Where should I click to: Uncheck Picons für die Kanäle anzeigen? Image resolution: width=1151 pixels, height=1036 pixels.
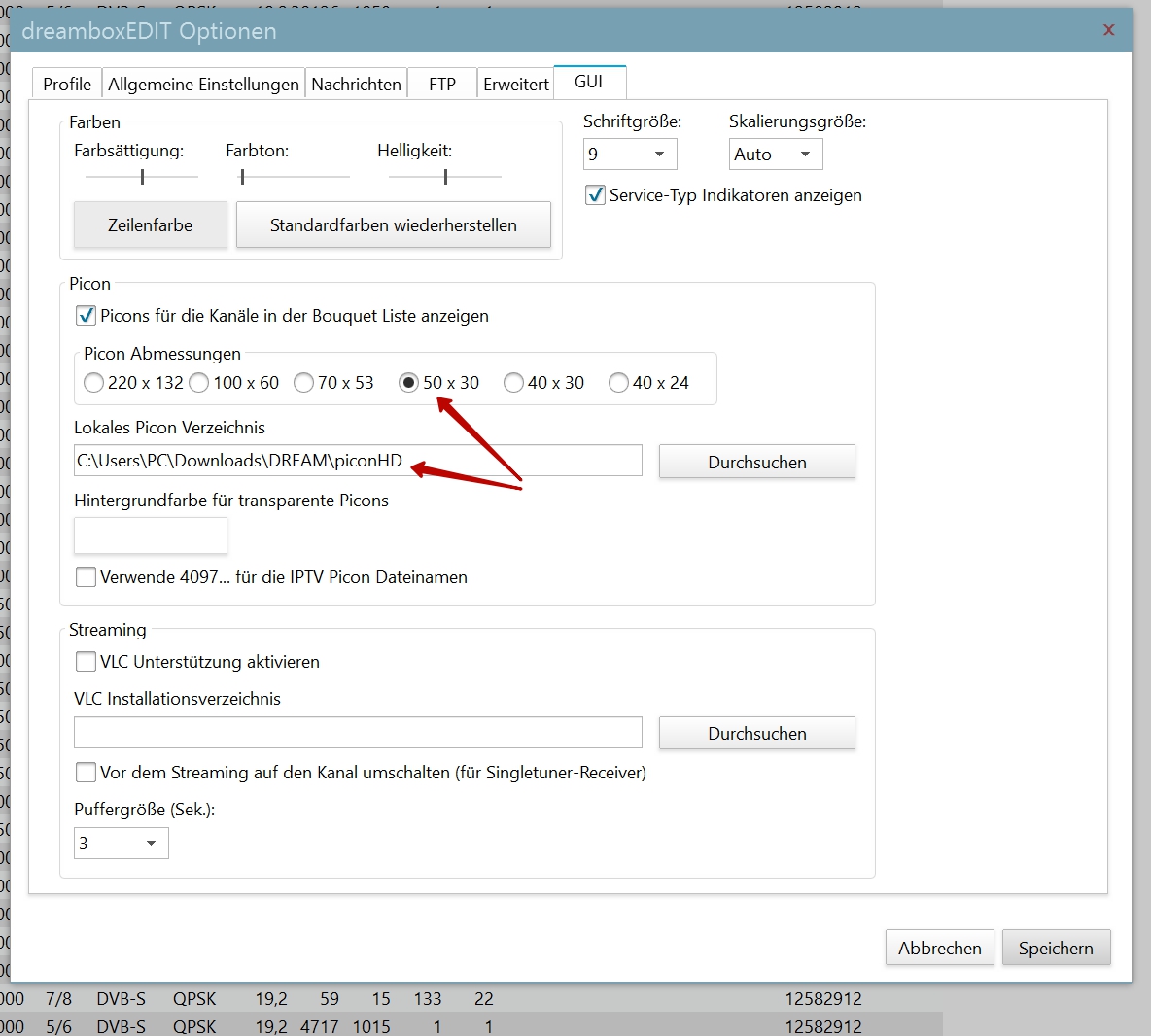coord(87,316)
